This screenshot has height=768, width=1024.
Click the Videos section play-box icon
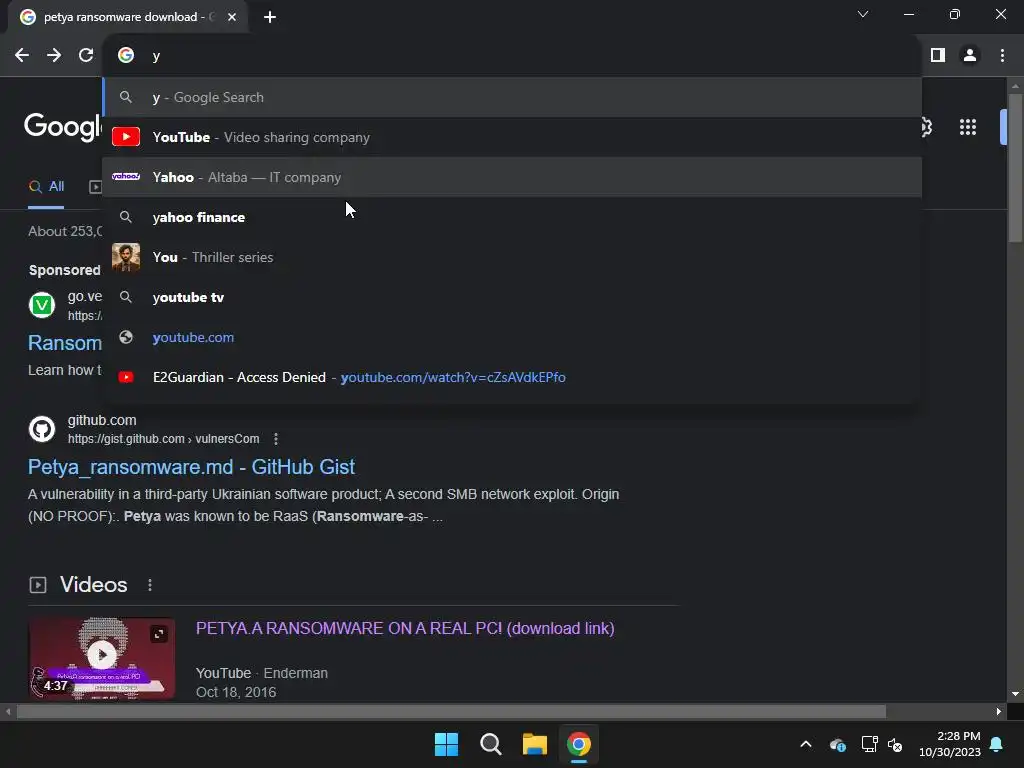[x=38, y=584]
